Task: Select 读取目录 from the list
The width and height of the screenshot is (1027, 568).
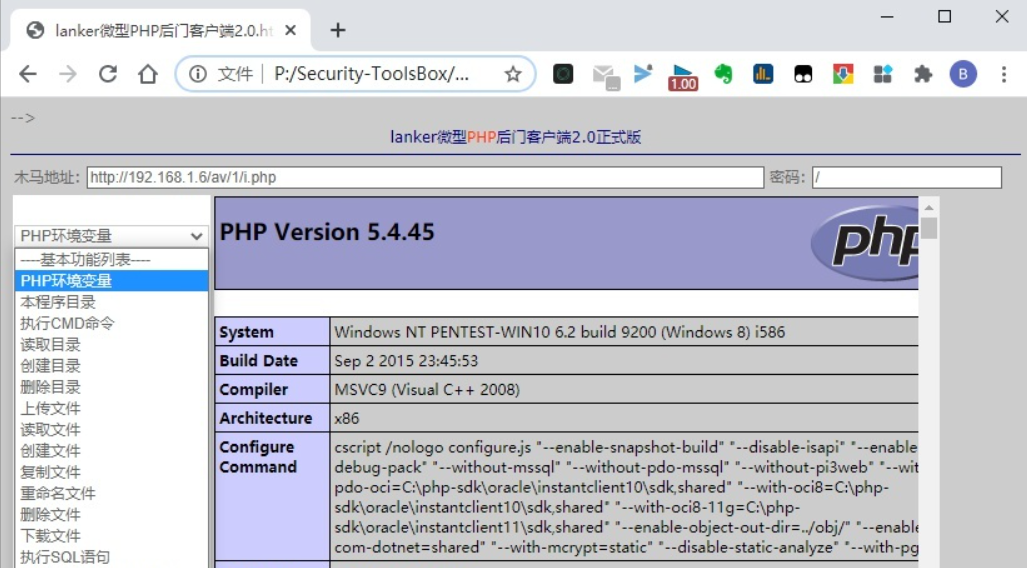Action: coord(111,345)
